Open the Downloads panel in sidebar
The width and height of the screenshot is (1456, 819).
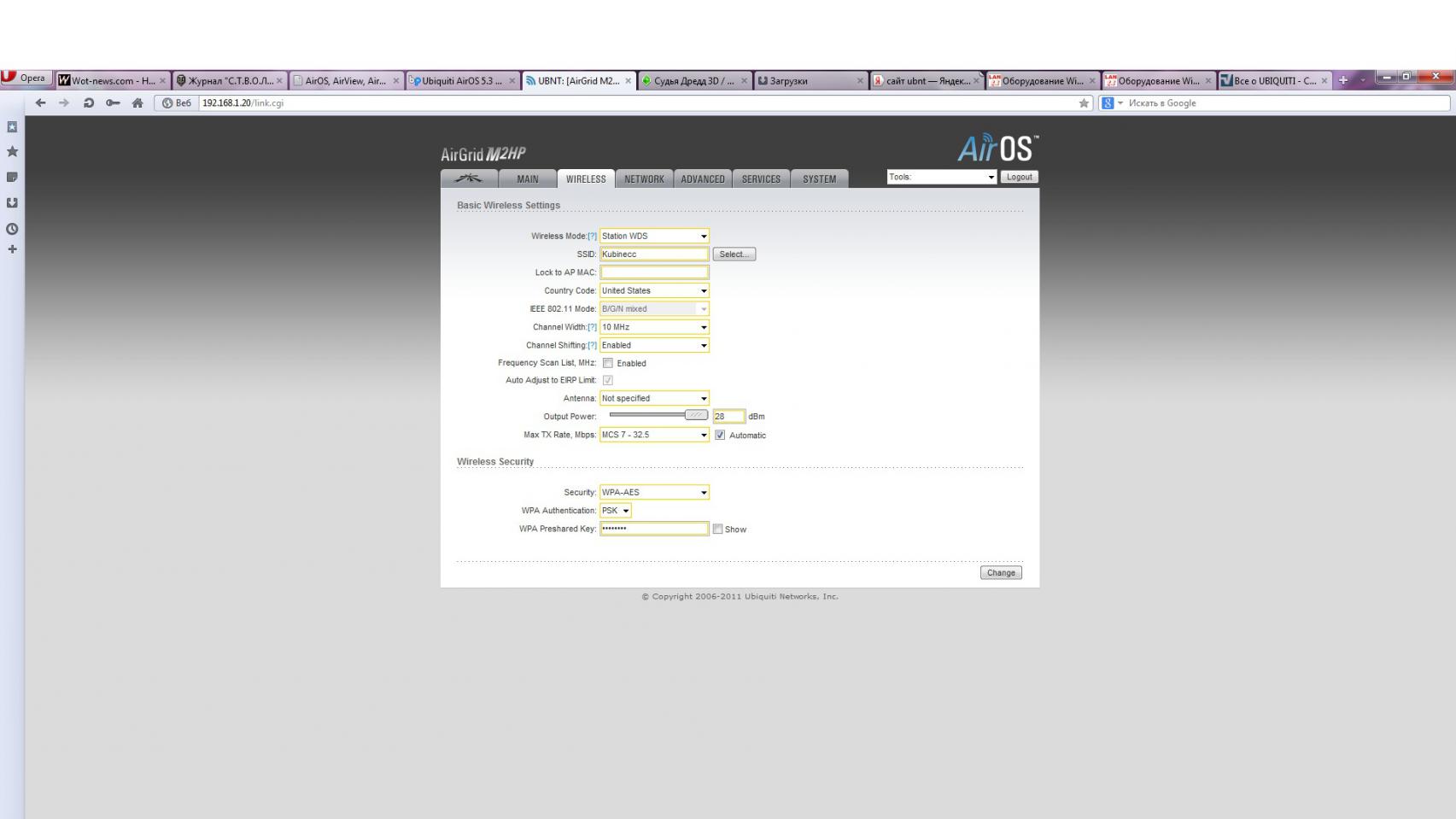(12, 202)
